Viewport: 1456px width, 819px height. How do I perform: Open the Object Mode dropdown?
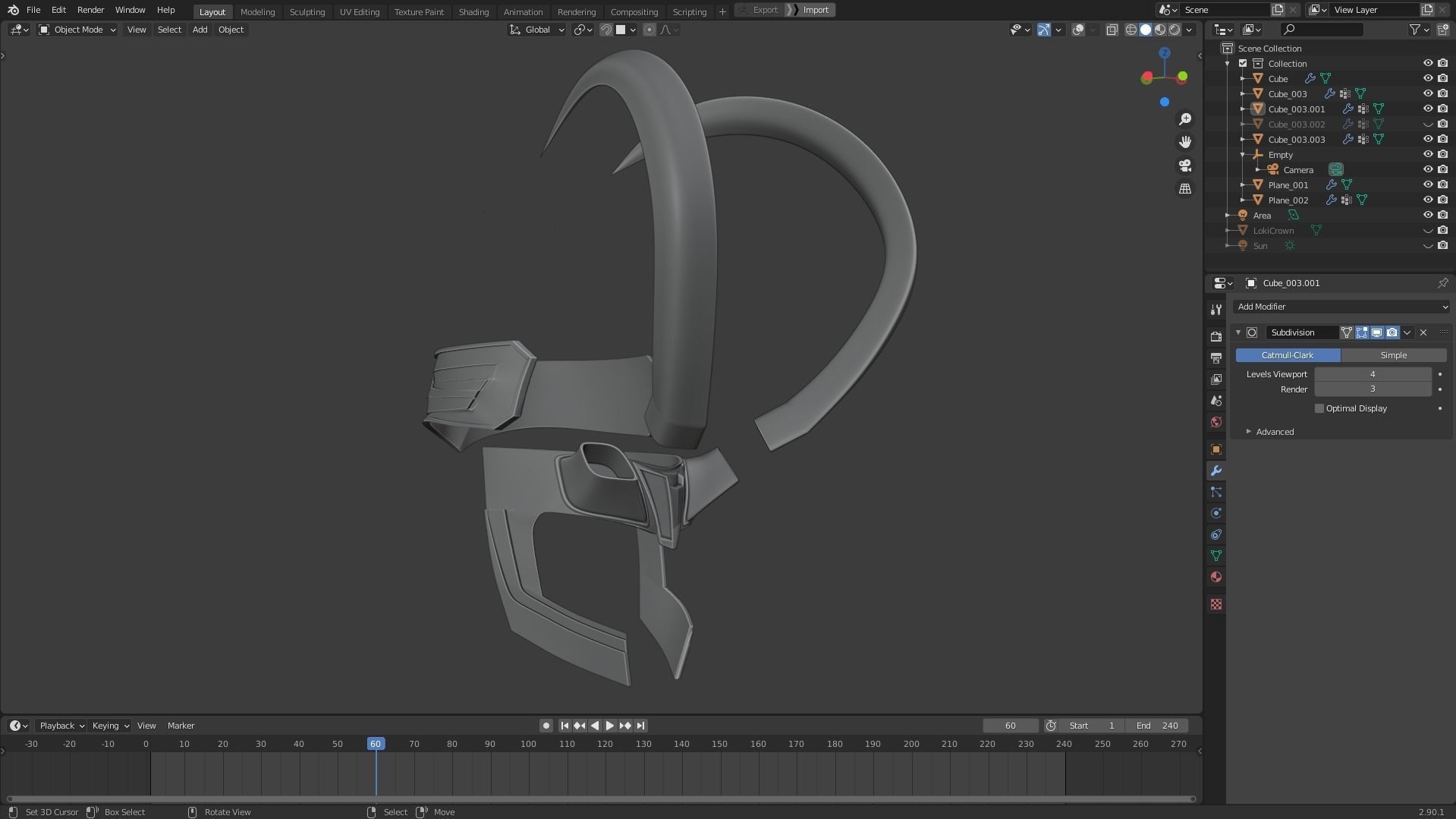tap(77, 30)
